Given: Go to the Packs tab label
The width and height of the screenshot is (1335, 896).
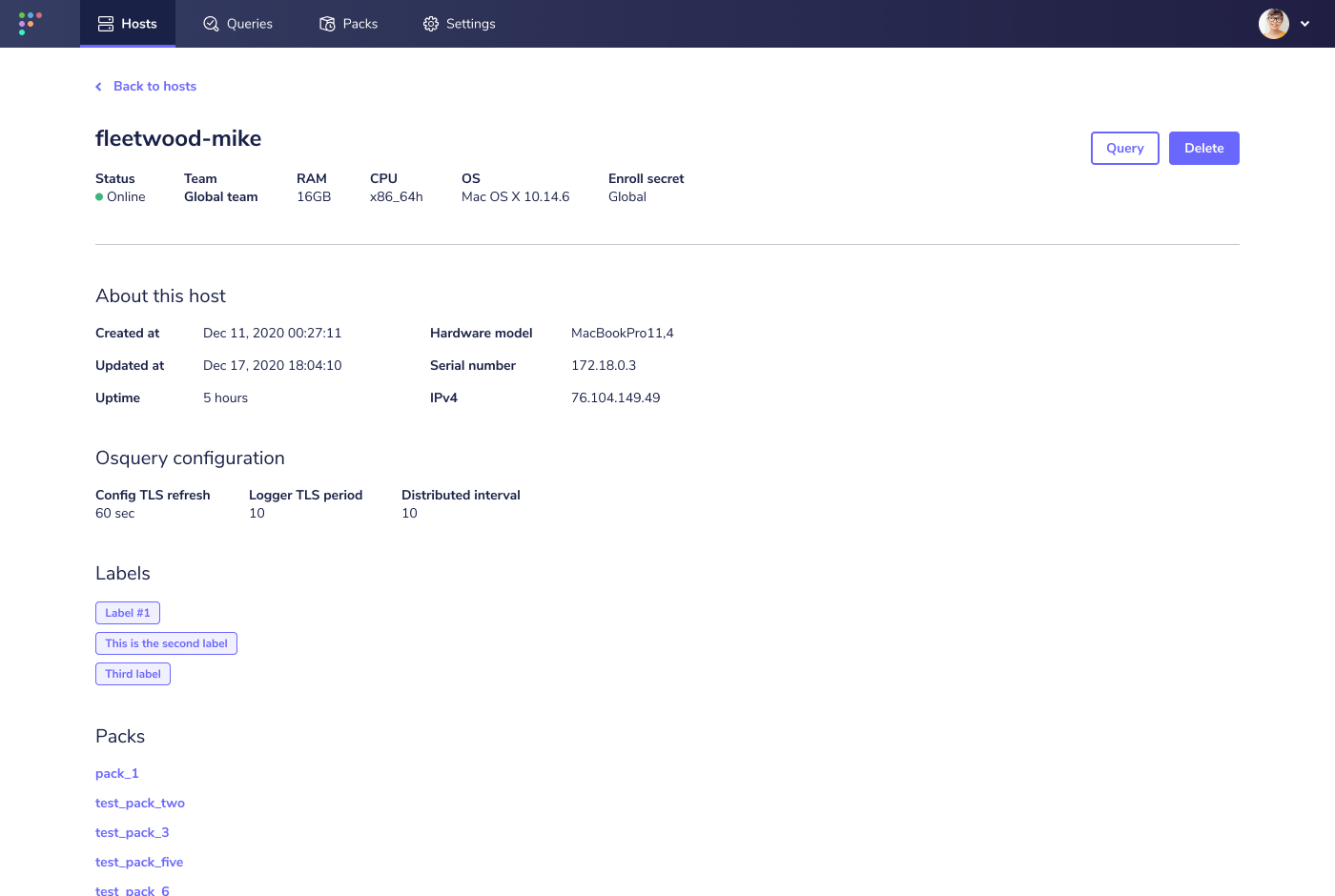Looking at the screenshot, I should click(360, 24).
